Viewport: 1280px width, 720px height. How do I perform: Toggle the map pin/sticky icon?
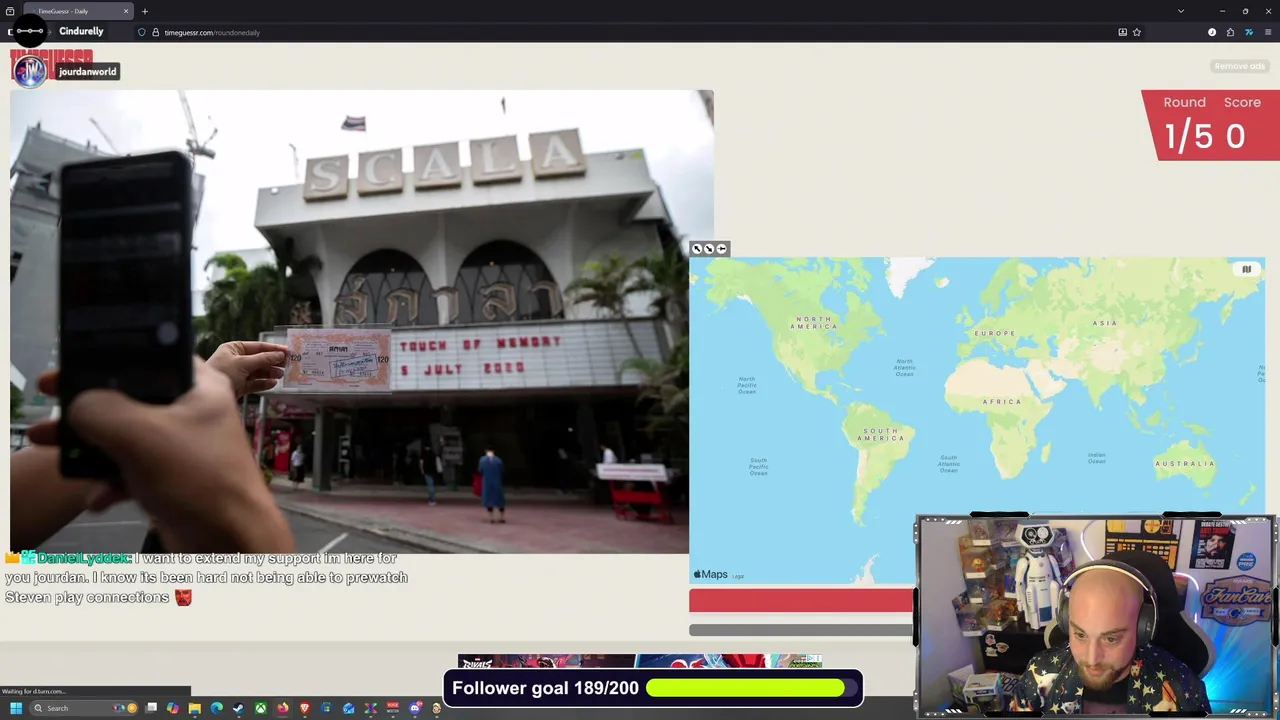click(x=721, y=249)
